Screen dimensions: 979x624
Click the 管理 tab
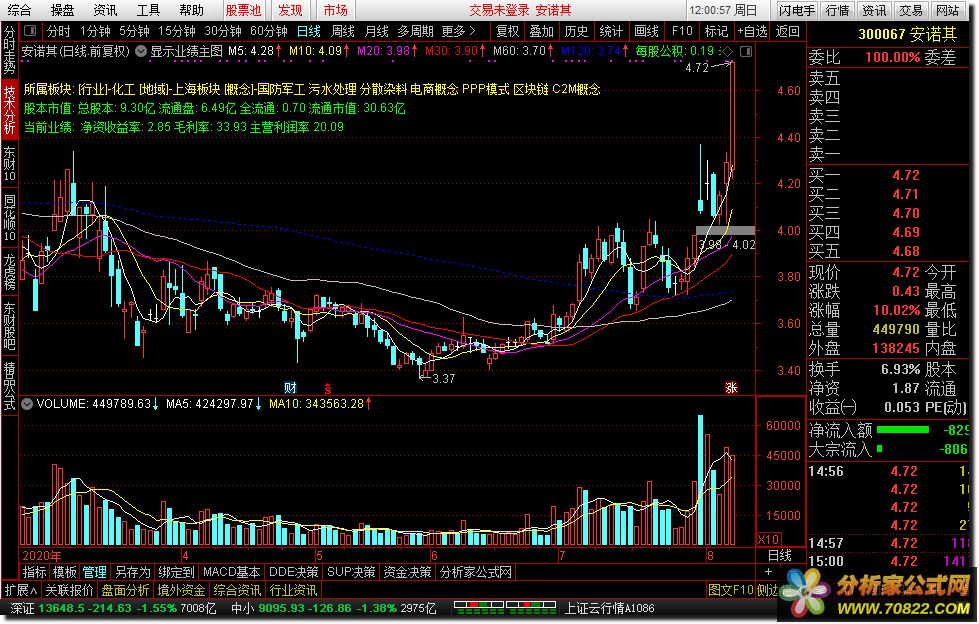[x=95, y=572]
